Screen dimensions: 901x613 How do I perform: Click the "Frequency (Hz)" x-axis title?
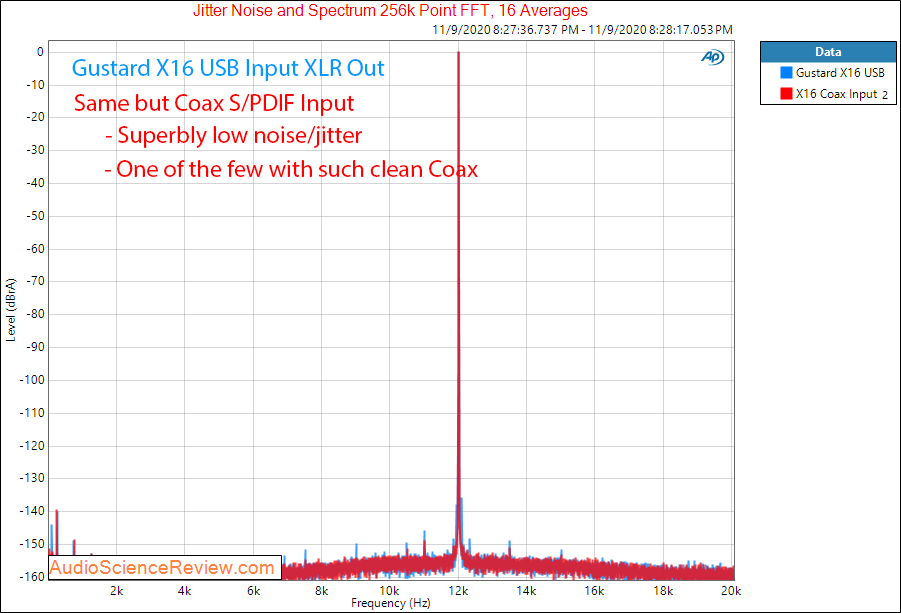pyautogui.click(x=391, y=603)
